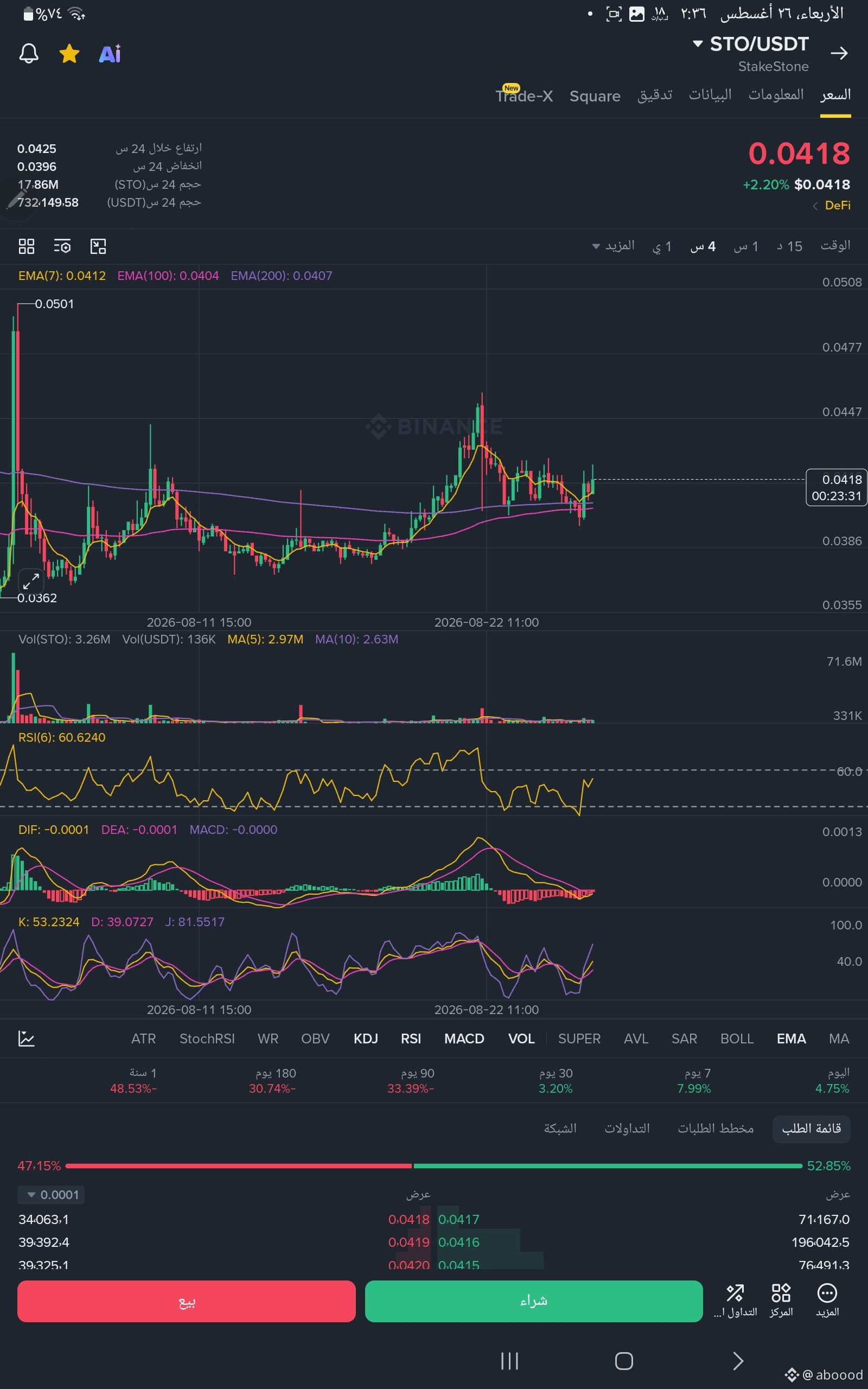Select the قائمة الطلب order book tab
This screenshot has height=1389, width=868.
click(x=811, y=1129)
